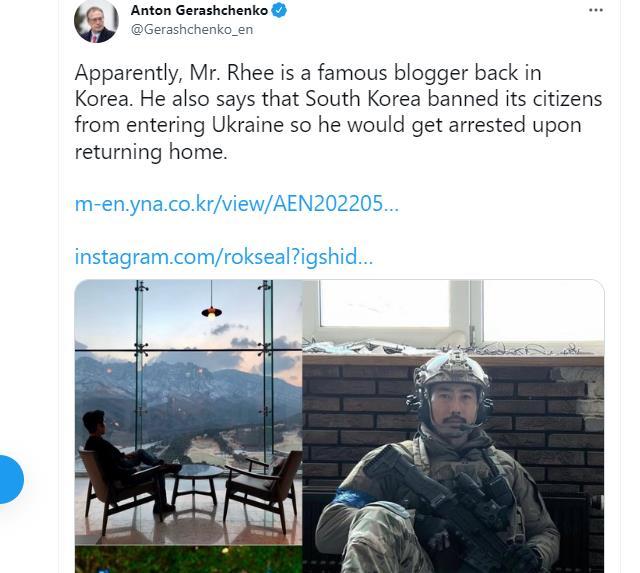Open the instagram.com/rokseal link

pyautogui.click(x=224, y=257)
